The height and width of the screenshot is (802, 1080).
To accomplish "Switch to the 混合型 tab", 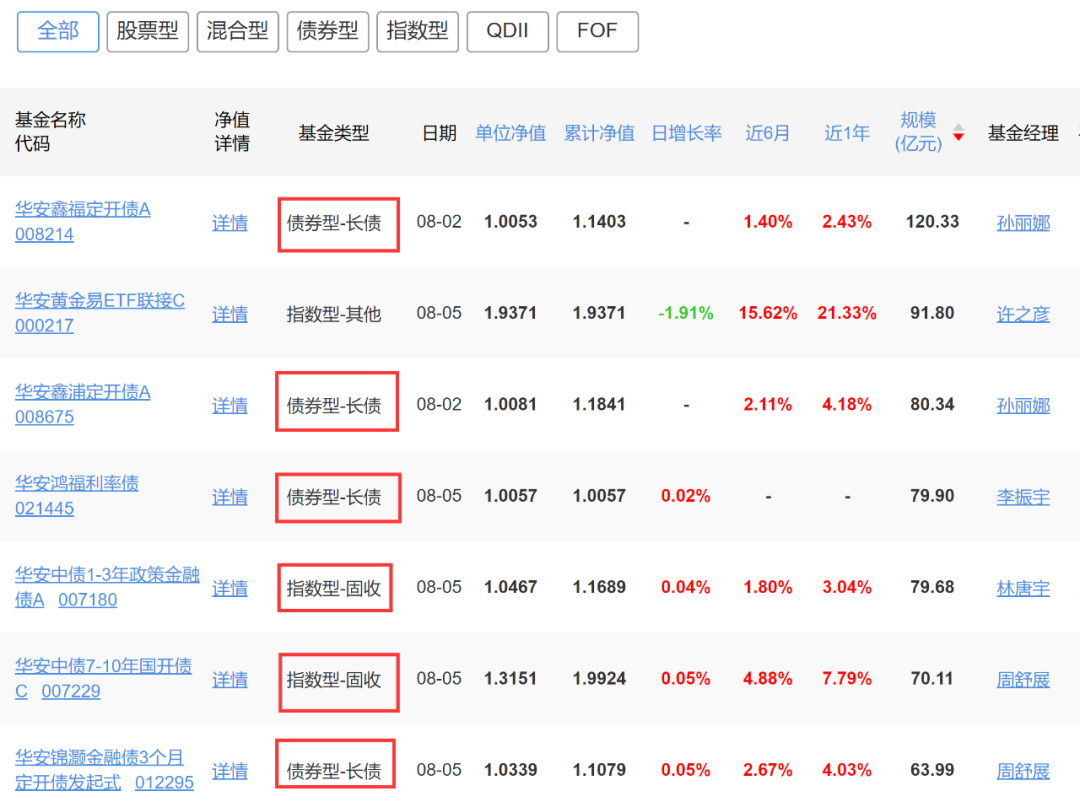I will point(238,31).
